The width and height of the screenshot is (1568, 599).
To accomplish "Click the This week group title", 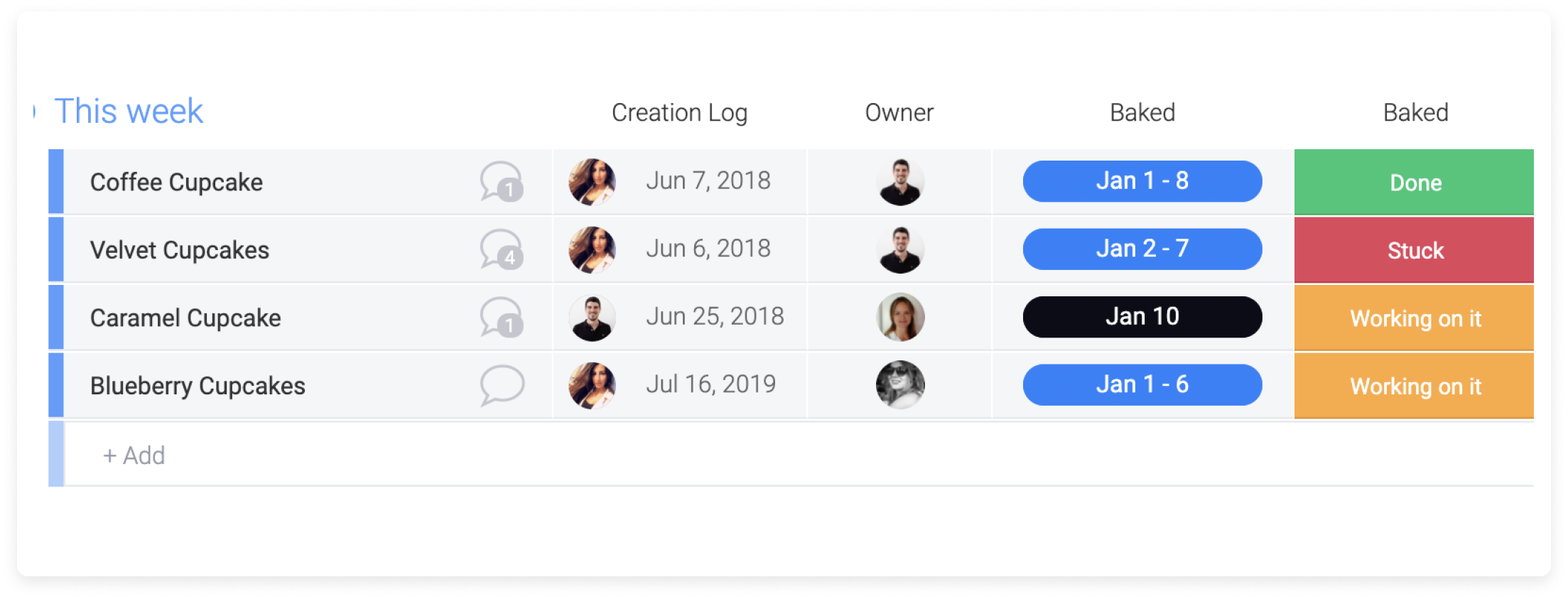I will tap(129, 111).
